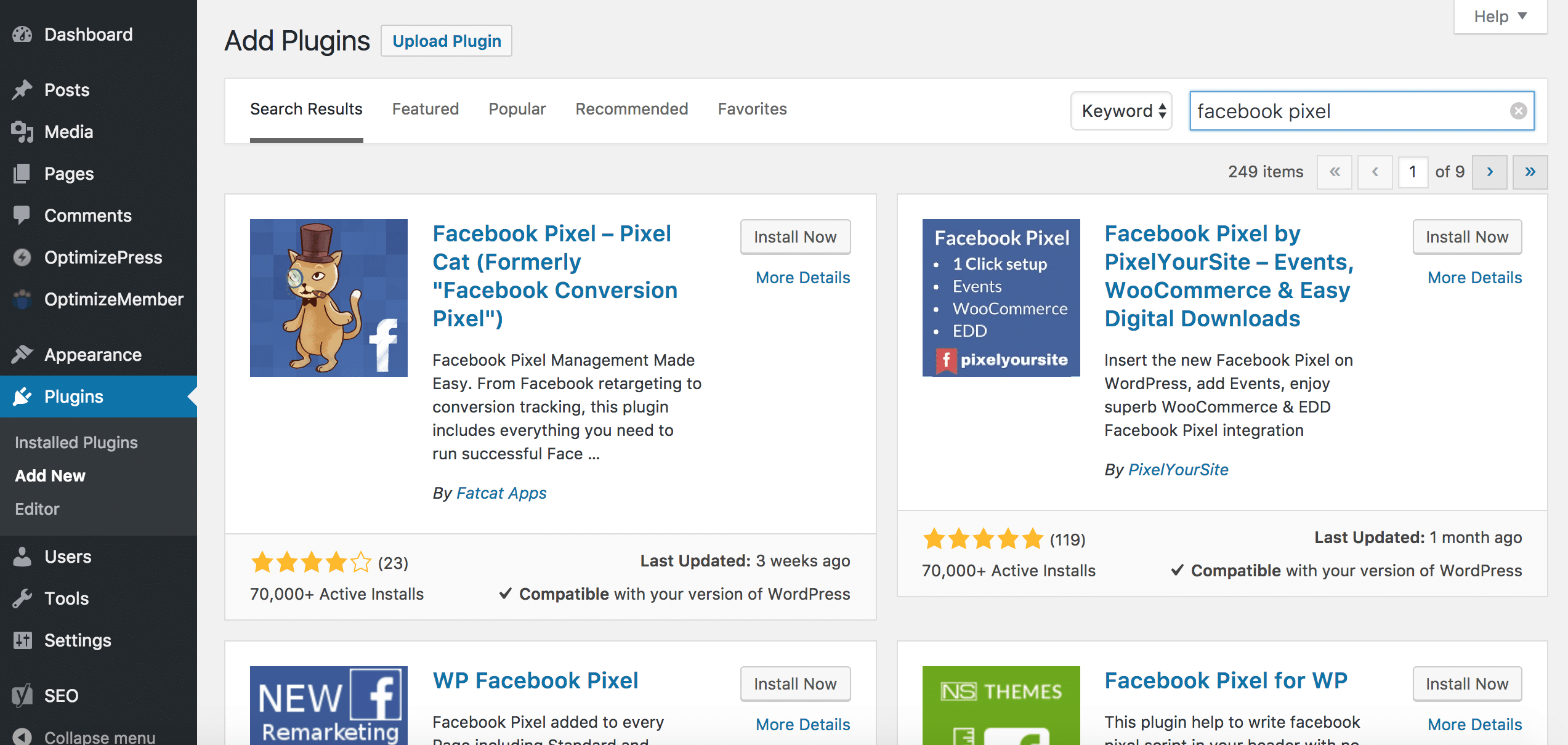Open Fatcat Apps author link

tap(501, 493)
